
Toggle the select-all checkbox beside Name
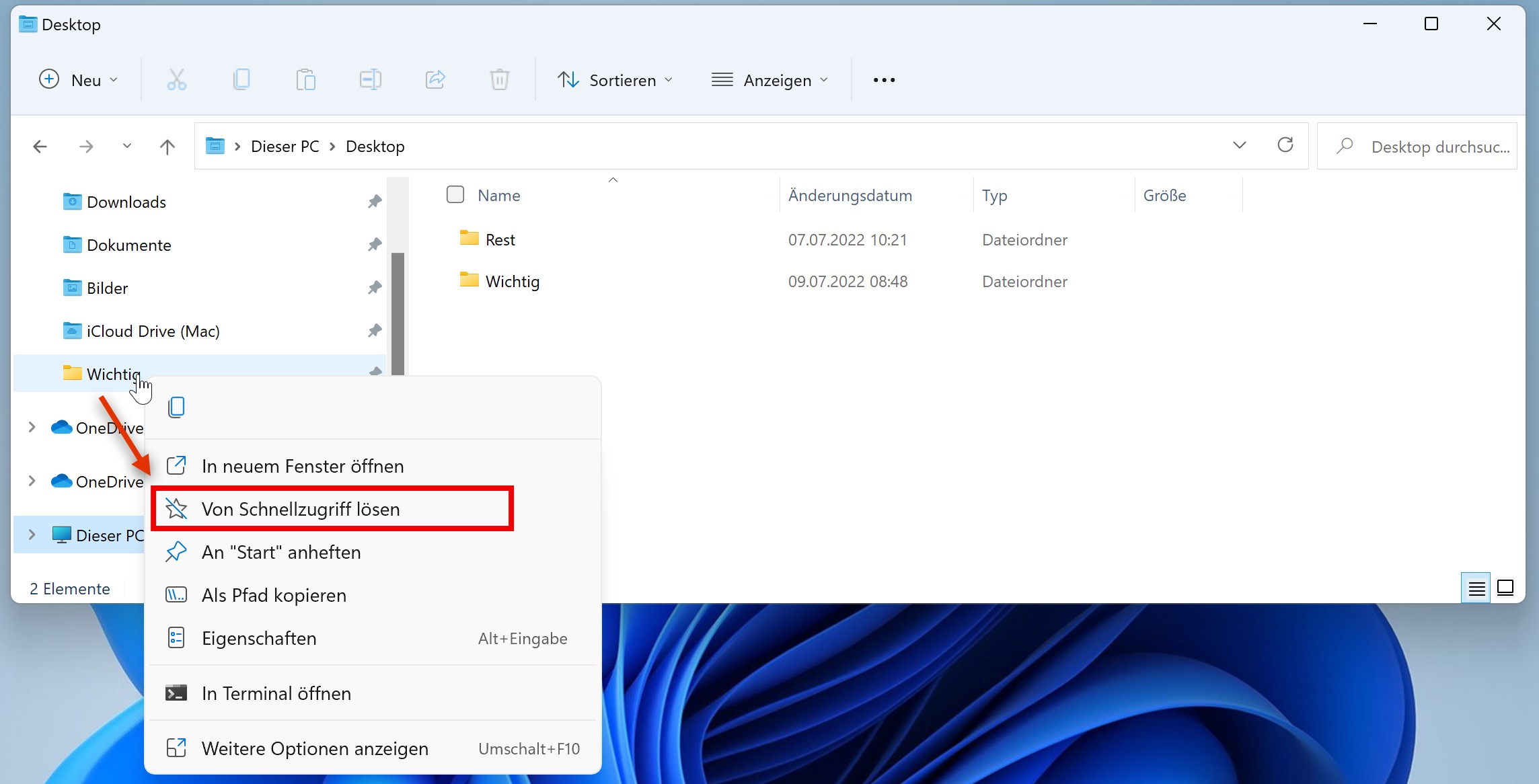click(x=455, y=195)
